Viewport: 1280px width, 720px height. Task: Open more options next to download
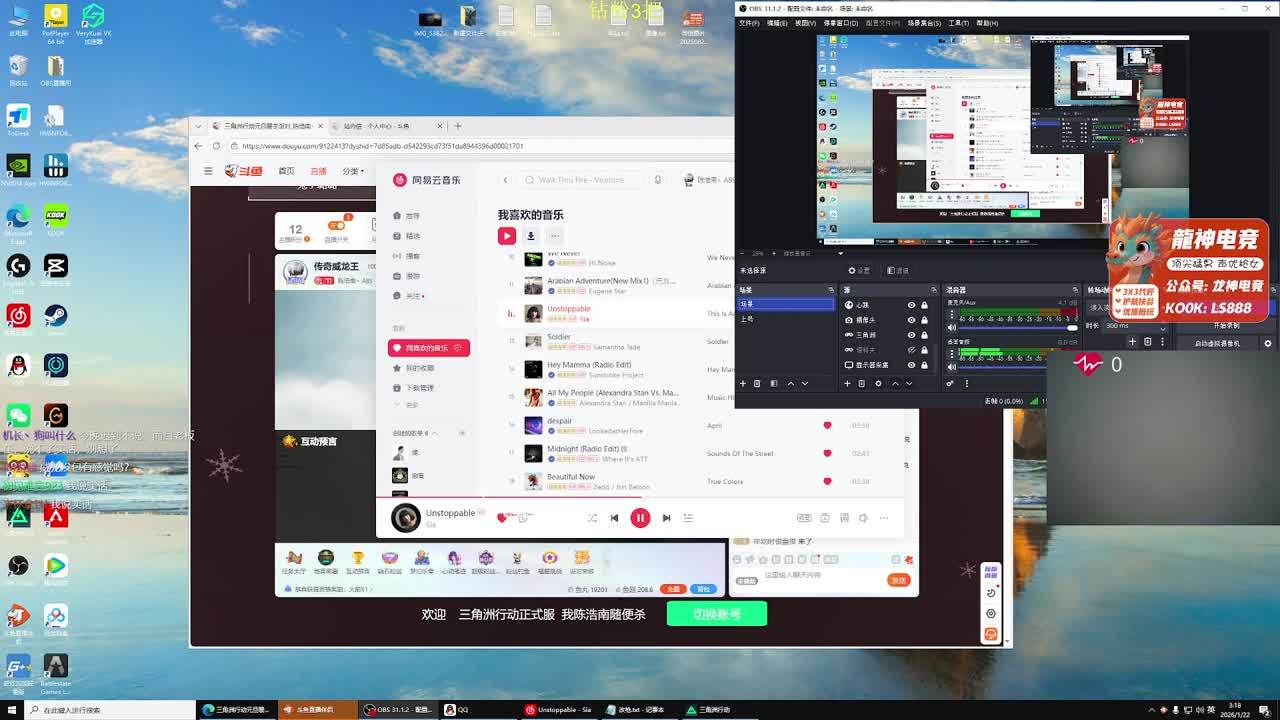(555, 236)
